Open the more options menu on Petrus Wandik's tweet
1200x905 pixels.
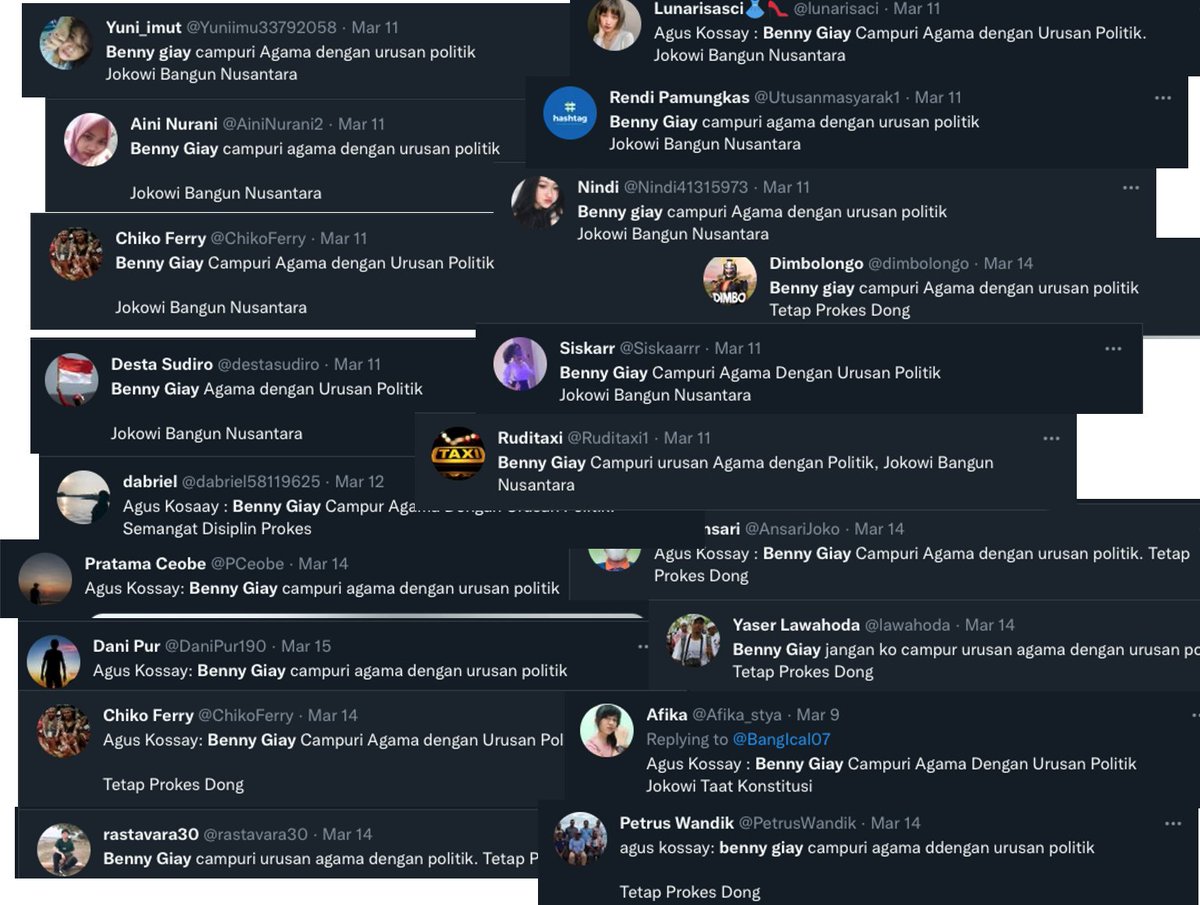pyautogui.click(x=1173, y=823)
